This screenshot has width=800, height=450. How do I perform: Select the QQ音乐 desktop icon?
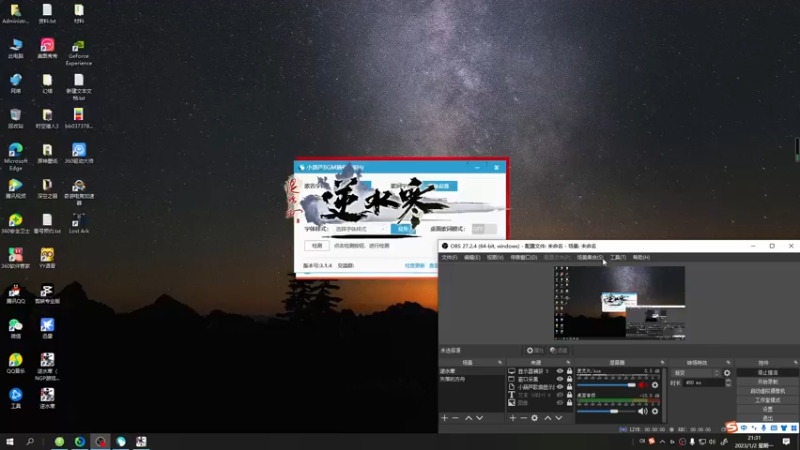click(15, 363)
